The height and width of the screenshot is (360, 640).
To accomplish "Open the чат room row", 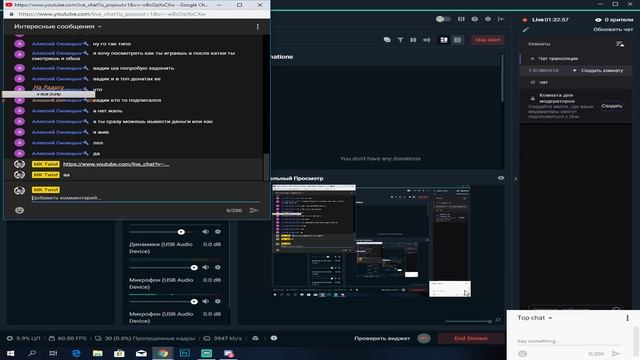I will (x=576, y=82).
